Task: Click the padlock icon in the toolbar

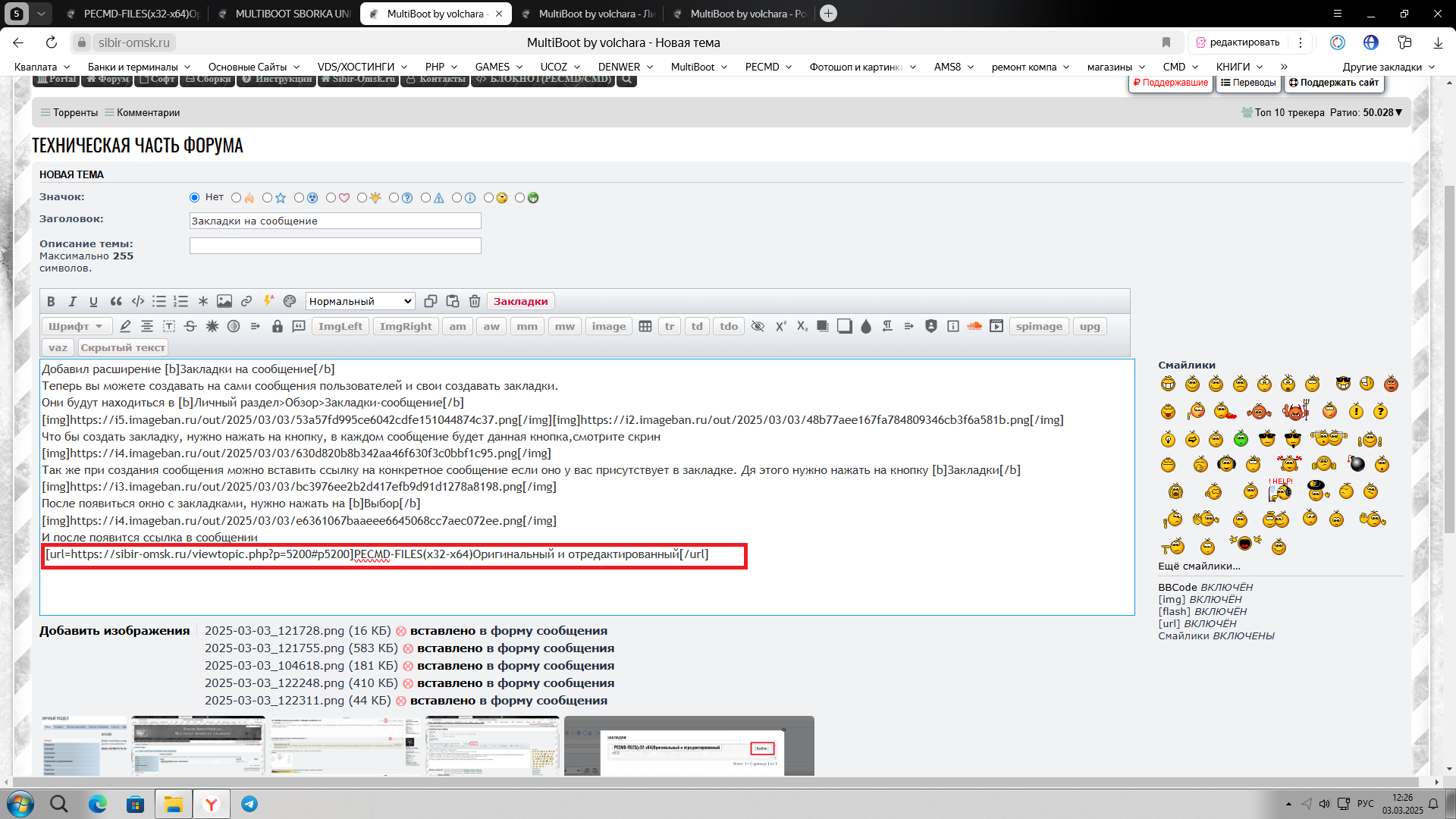Action: (x=278, y=326)
